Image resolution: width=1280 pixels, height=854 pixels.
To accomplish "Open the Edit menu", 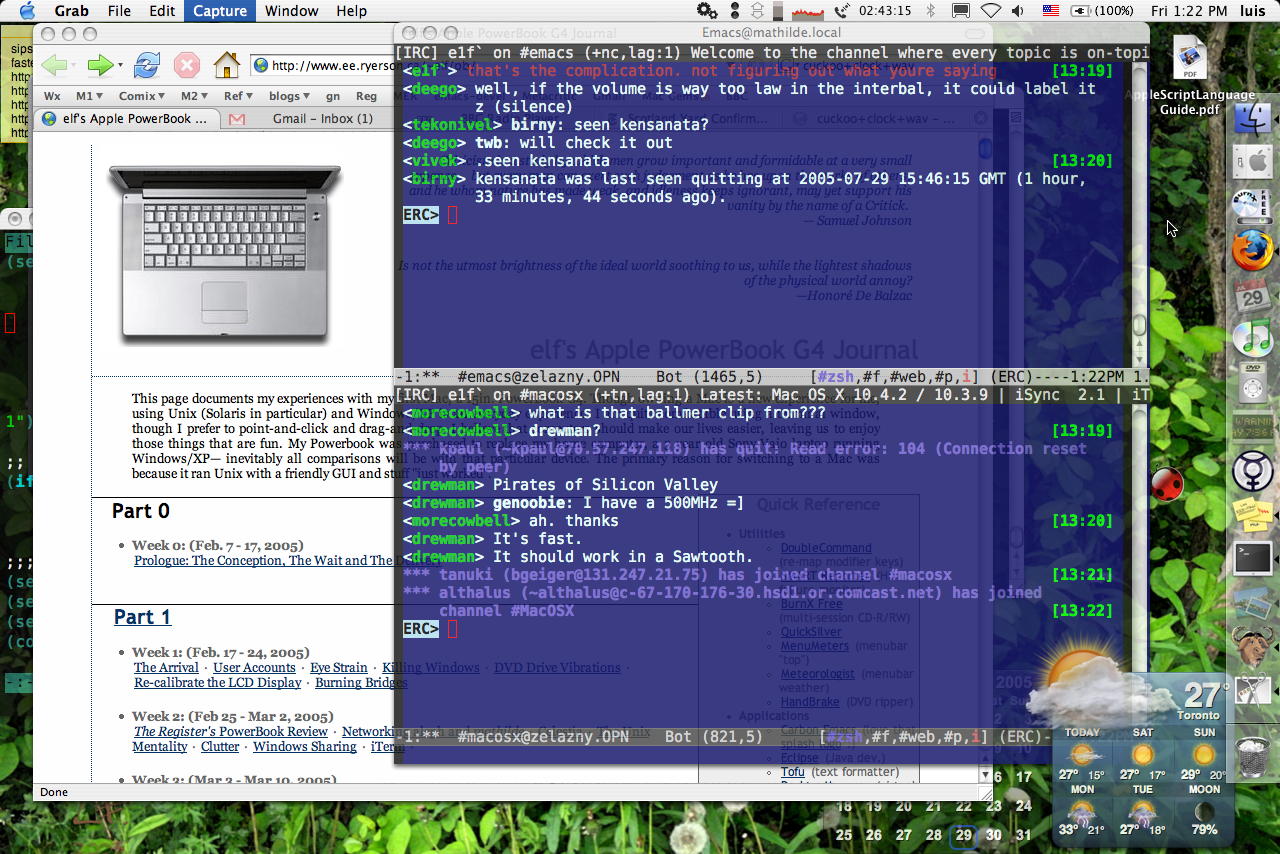I will [x=162, y=11].
